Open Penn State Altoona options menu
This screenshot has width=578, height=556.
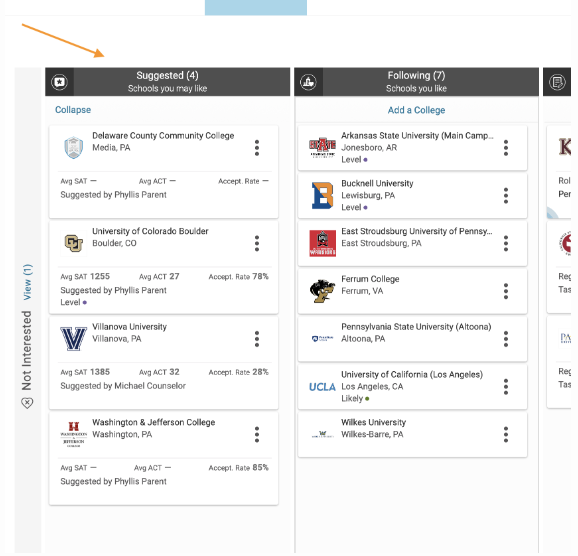point(506,339)
